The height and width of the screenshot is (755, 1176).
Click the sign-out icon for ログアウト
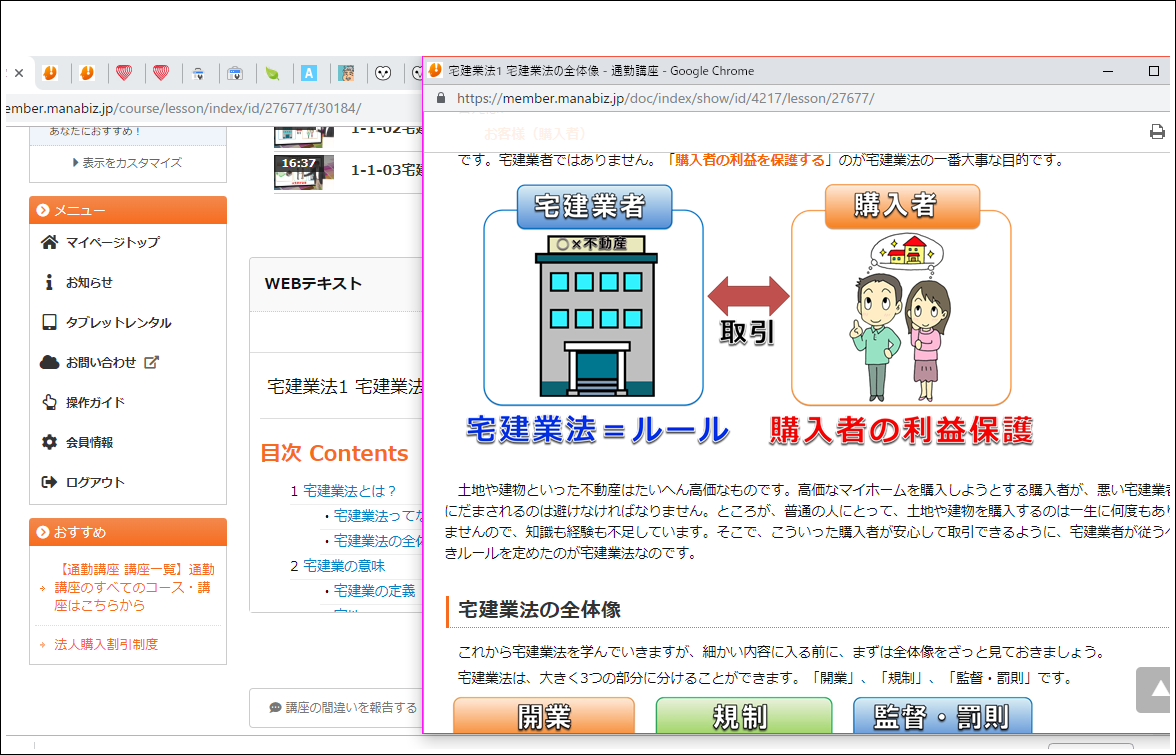pyautogui.click(x=49, y=482)
